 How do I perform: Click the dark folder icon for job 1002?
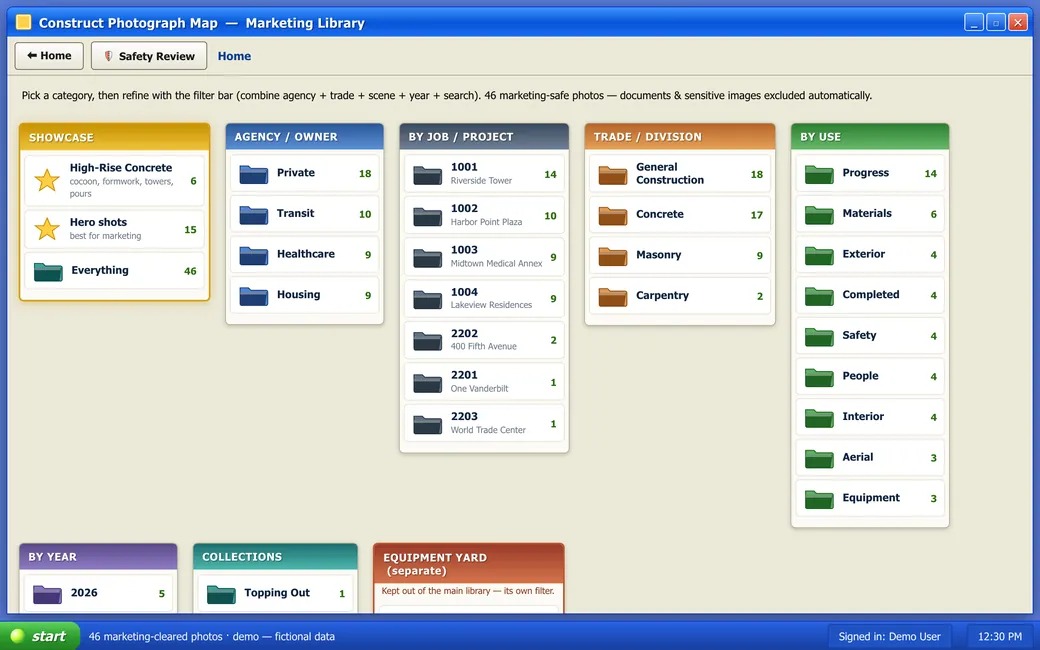(x=427, y=216)
